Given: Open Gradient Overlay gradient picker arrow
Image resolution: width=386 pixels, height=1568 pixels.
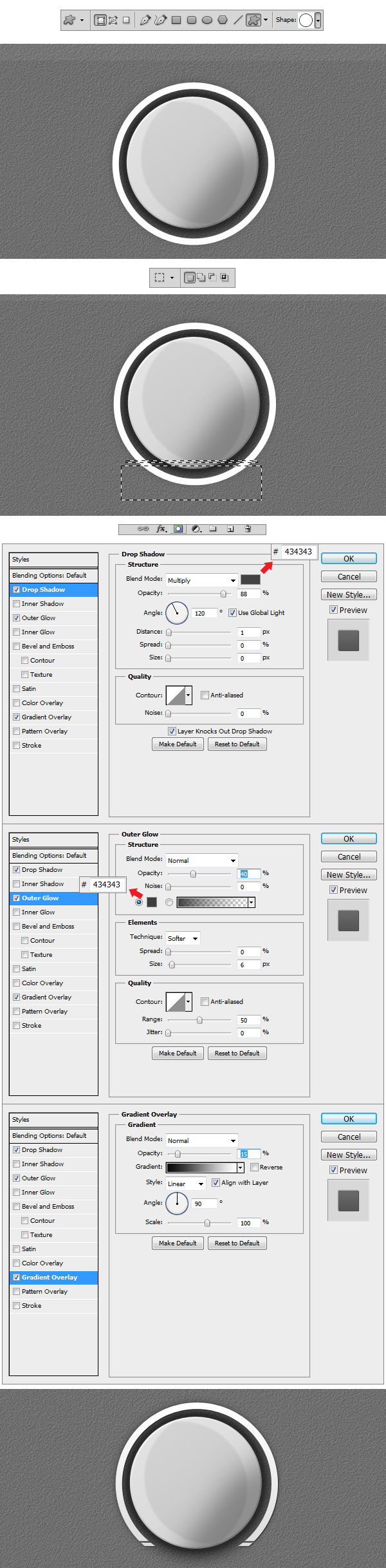Looking at the screenshot, I should (241, 1167).
